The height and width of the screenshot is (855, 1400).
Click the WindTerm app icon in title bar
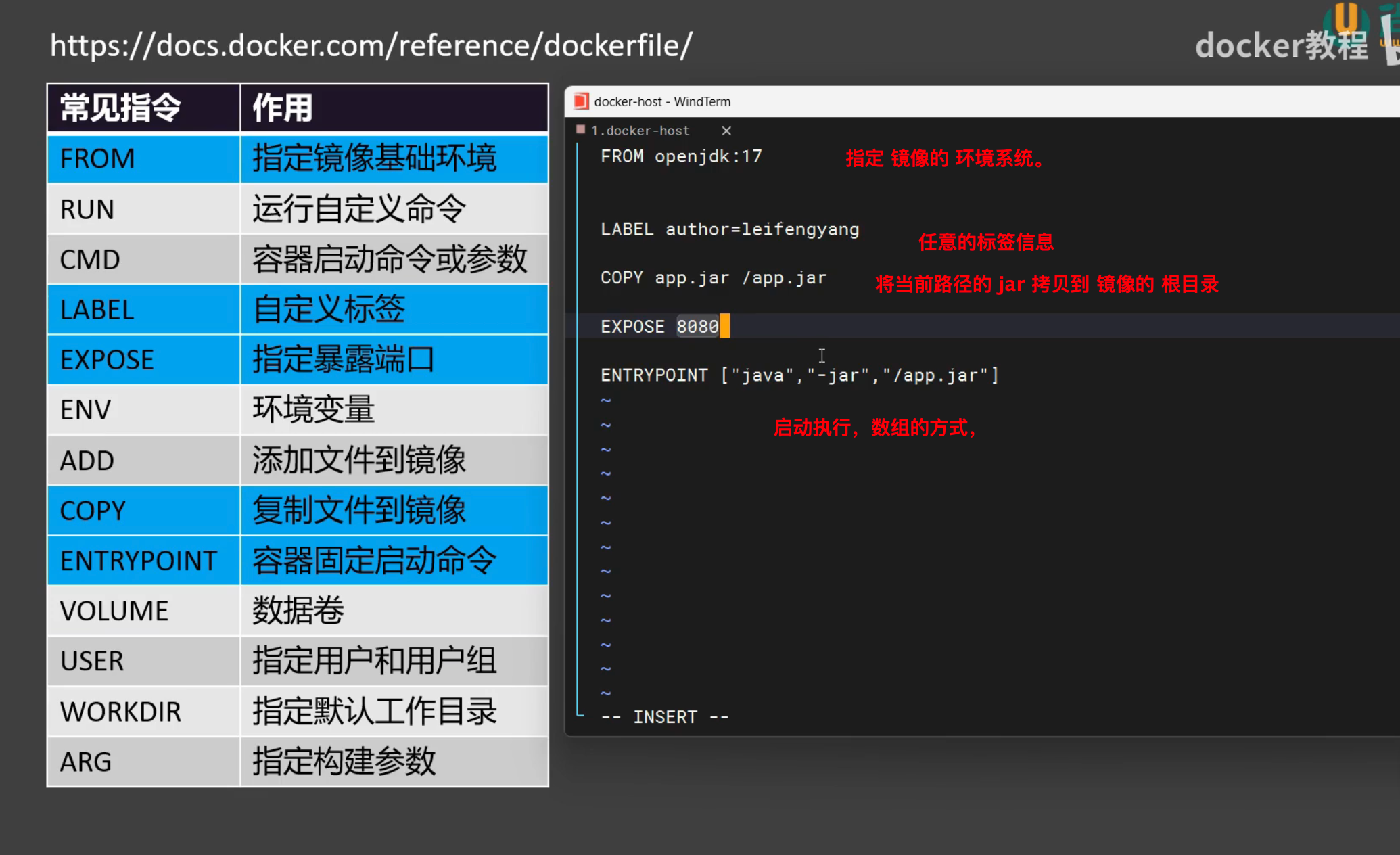click(x=581, y=101)
